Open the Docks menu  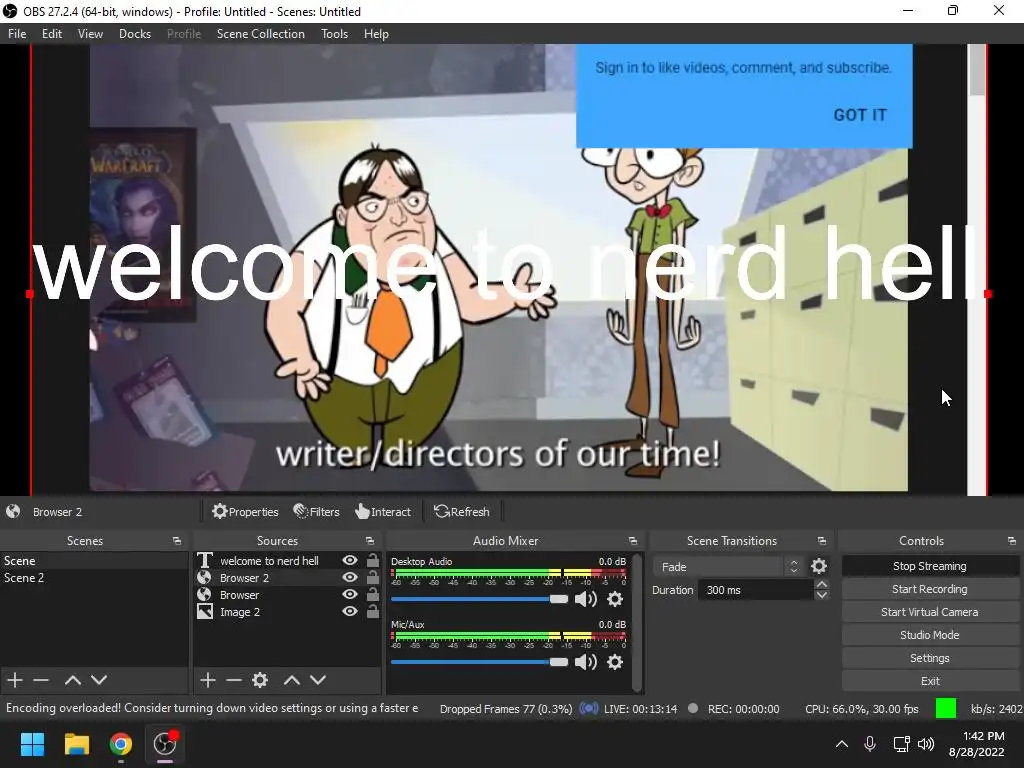click(x=135, y=34)
